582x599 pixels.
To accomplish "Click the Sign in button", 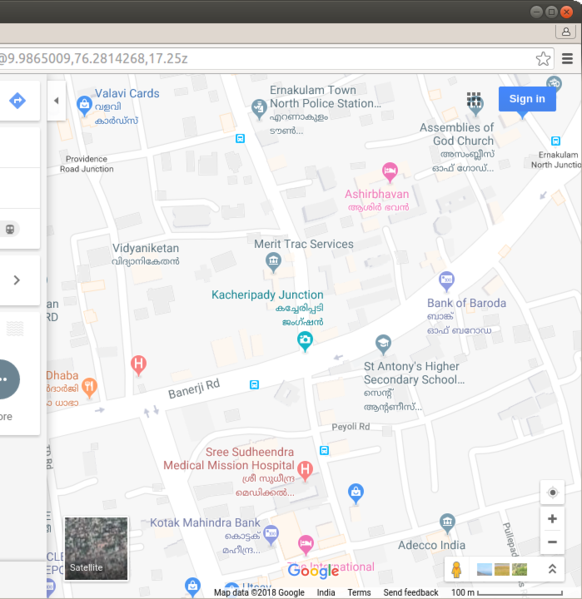I will point(527,99).
